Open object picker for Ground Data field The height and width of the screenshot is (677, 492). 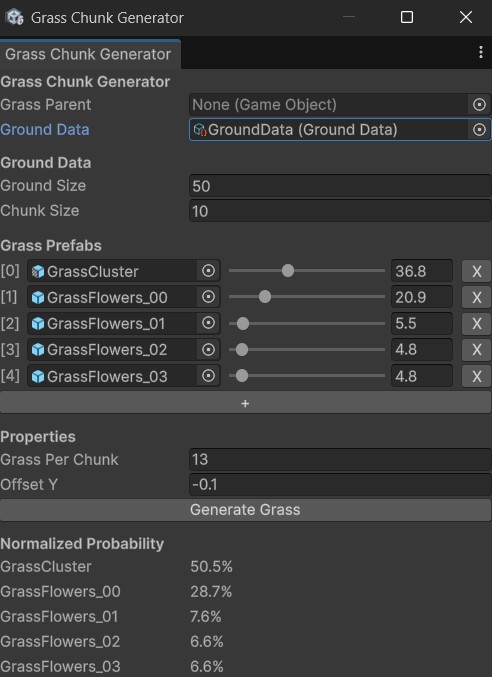[479, 130]
